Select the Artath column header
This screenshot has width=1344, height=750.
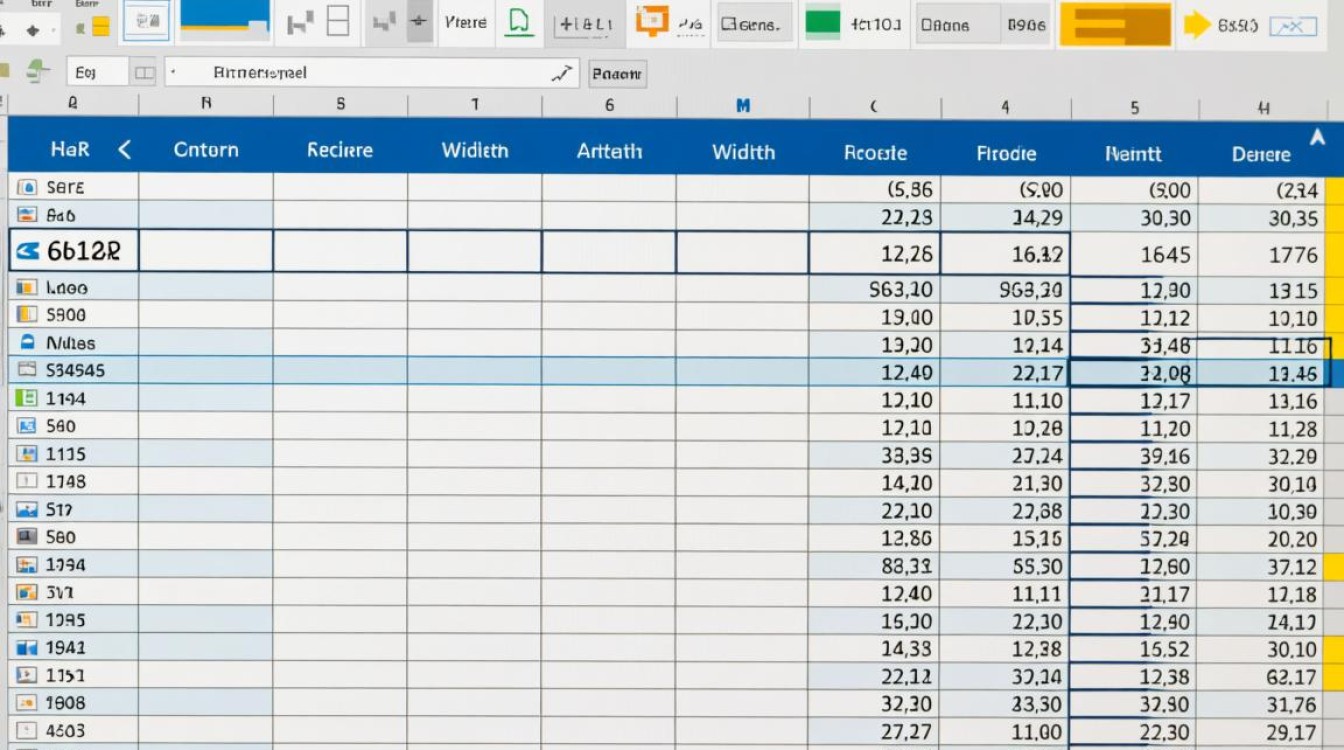click(x=609, y=151)
